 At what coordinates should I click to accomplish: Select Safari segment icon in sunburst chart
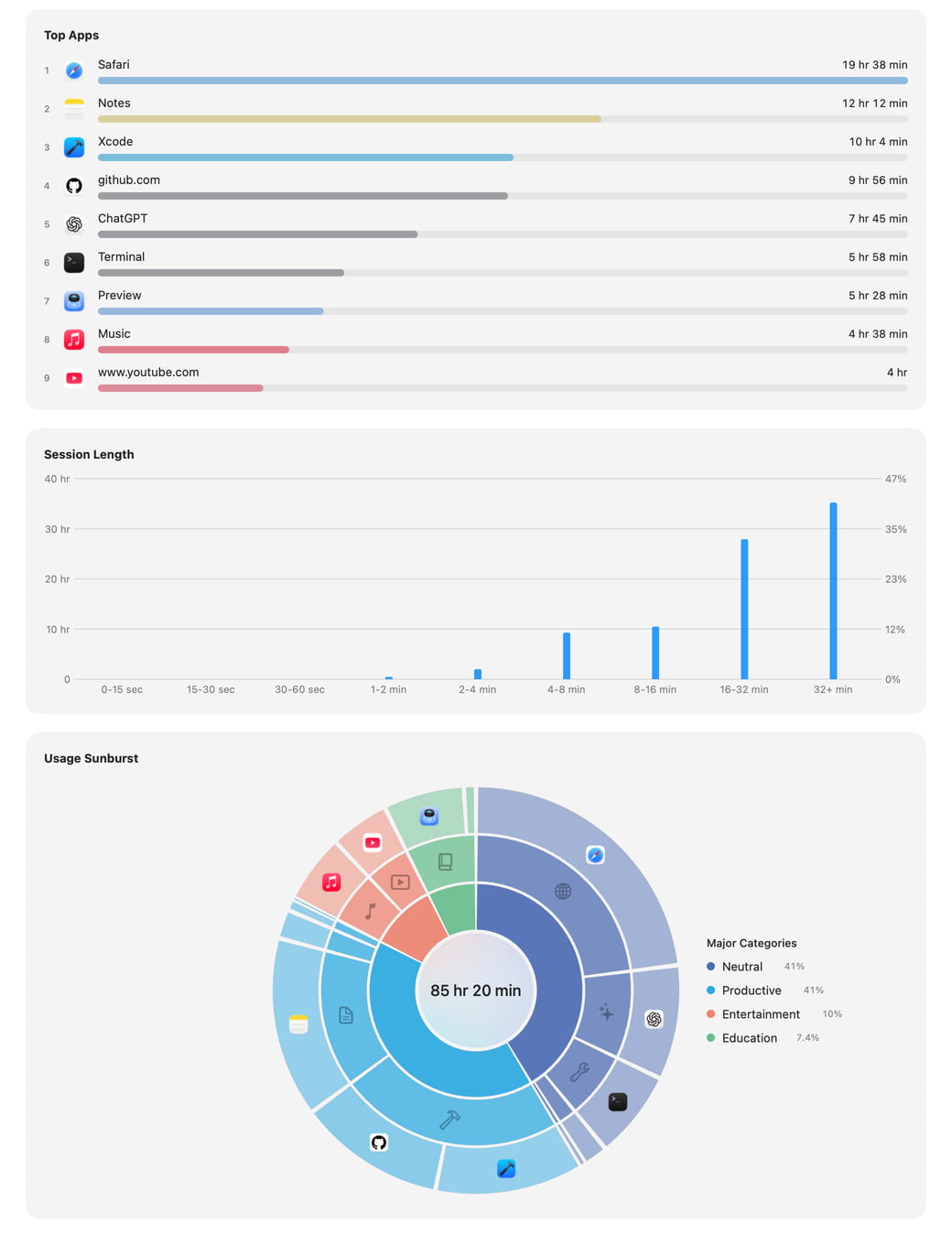point(596,855)
